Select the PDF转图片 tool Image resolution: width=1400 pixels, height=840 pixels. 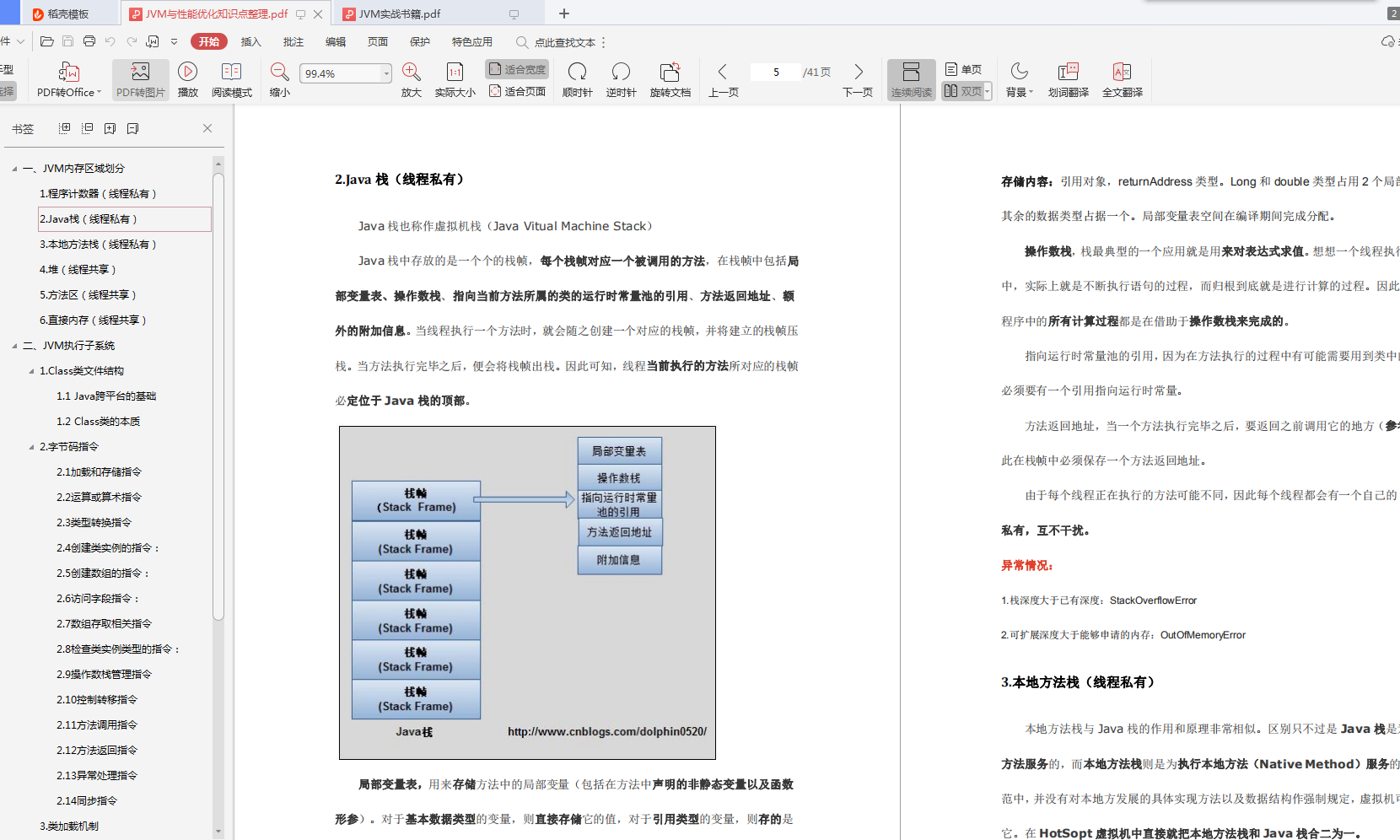click(141, 80)
